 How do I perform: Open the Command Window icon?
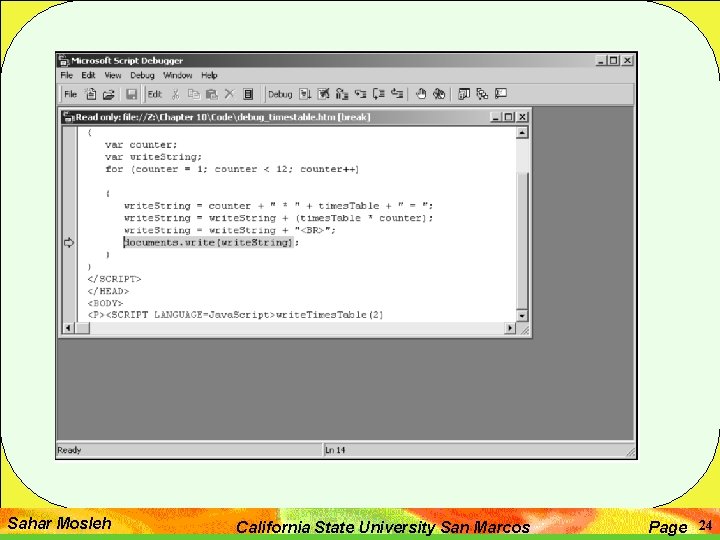click(x=501, y=94)
